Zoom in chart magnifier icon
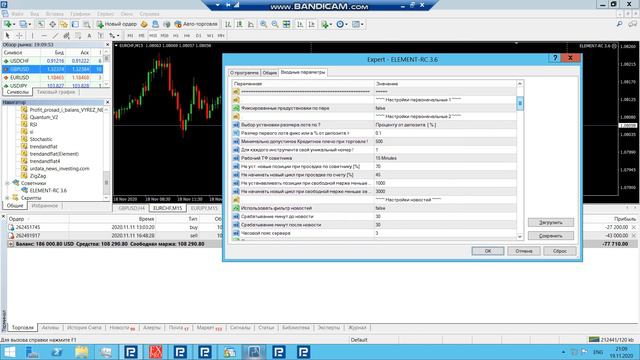The height and width of the screenshot is (360, 640). (264, 24)
